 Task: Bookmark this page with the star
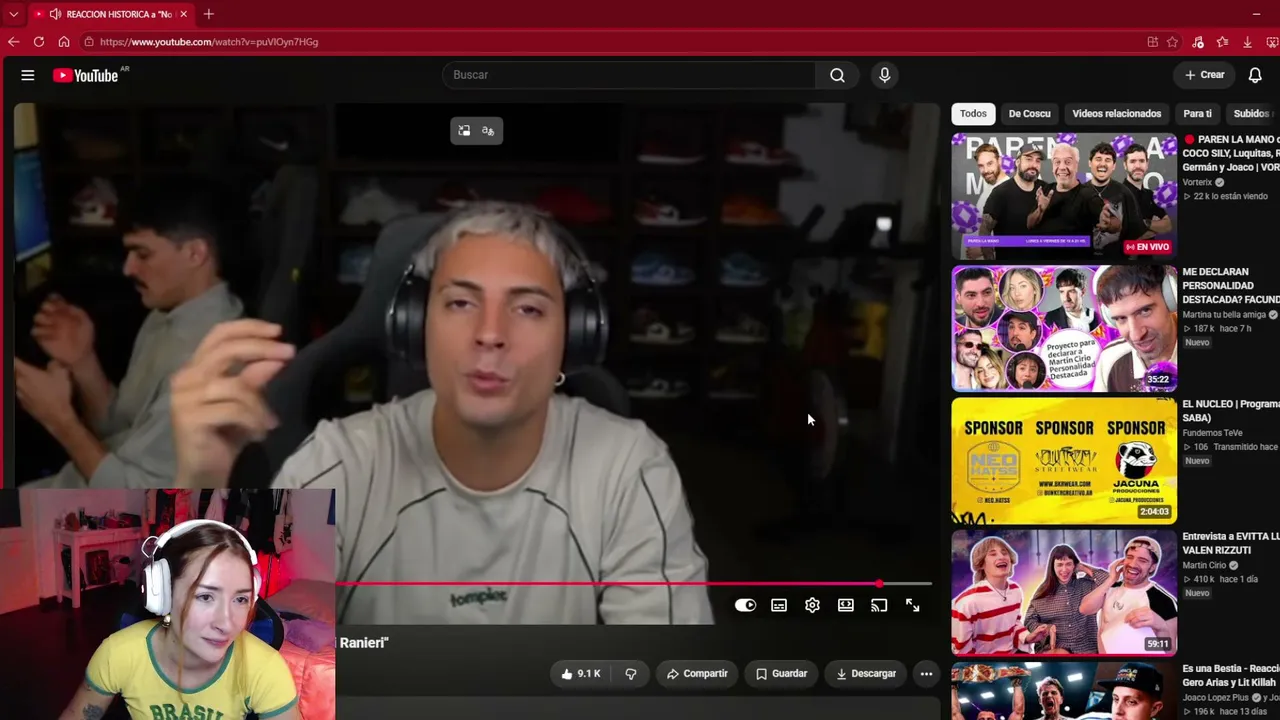(x=1172, y=42)
